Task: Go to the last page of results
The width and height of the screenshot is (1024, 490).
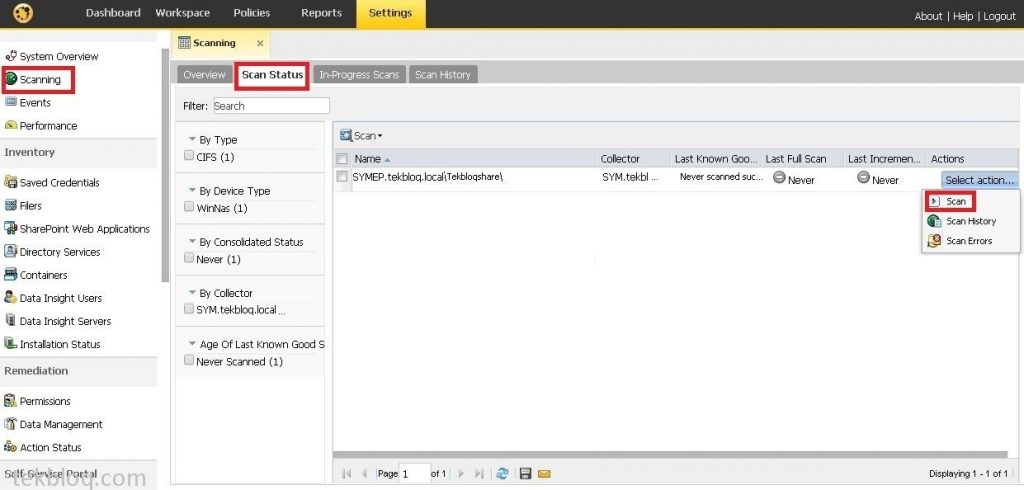Action: [479, 474]
